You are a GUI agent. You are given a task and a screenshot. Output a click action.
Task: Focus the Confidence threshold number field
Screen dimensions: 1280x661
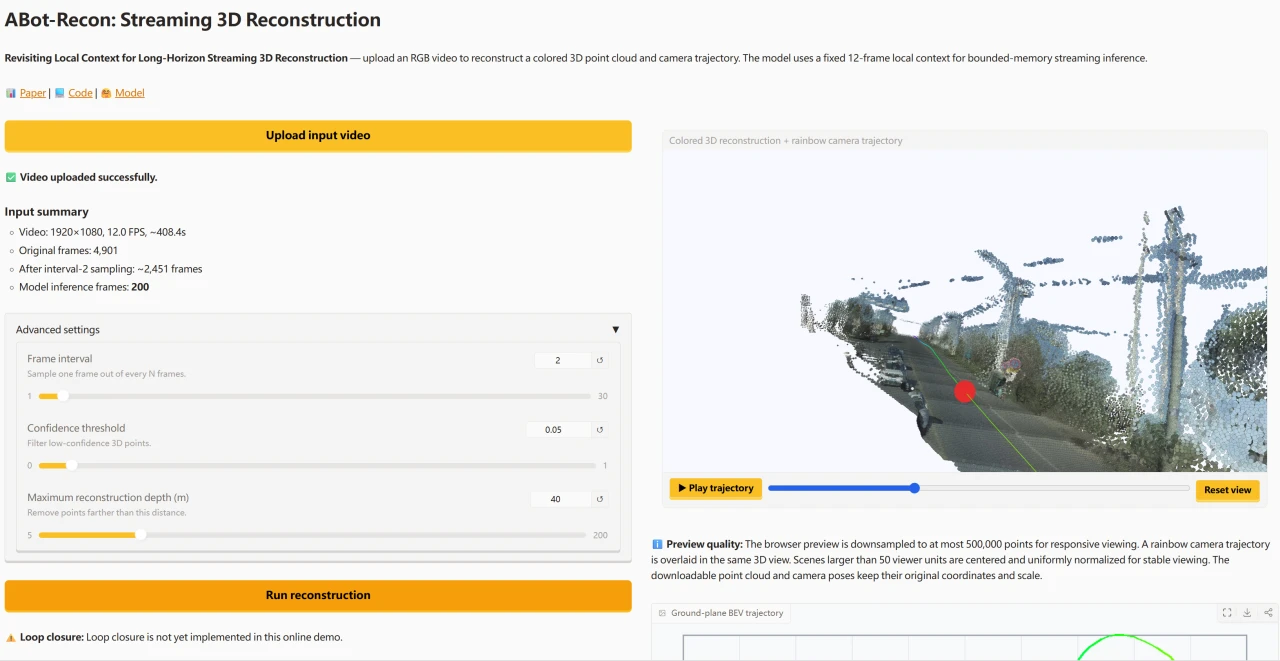558,430
